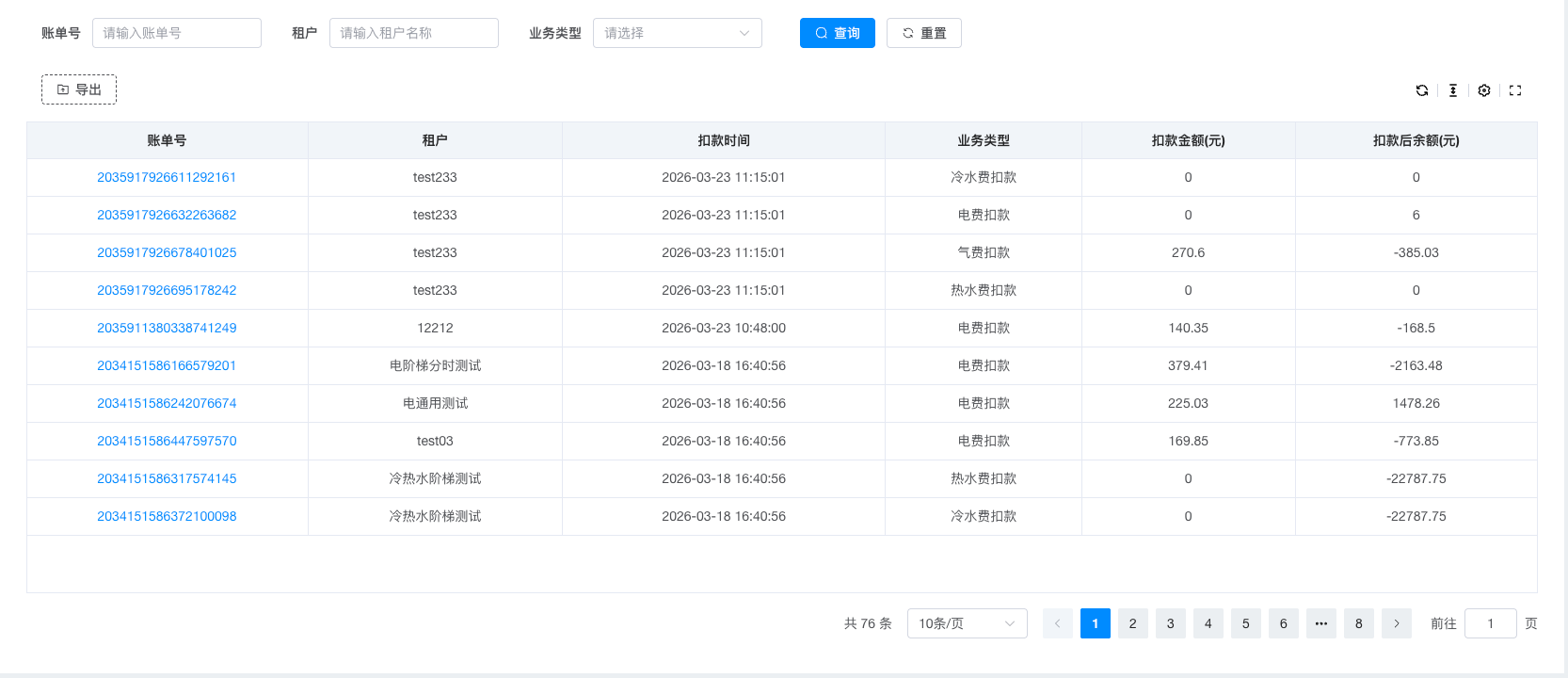Screen dimensions: 1568x678
Task: Click the balance cell -2163.48
Action: tap(1416, 365)
